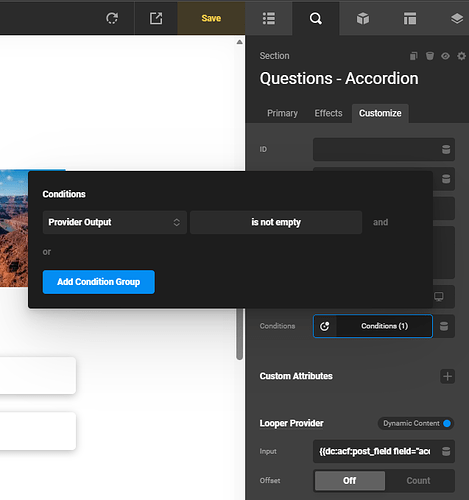Viewport: 469px width, 500px height.
Task: Open the Templates layout icon
Action: coord(410,18)
